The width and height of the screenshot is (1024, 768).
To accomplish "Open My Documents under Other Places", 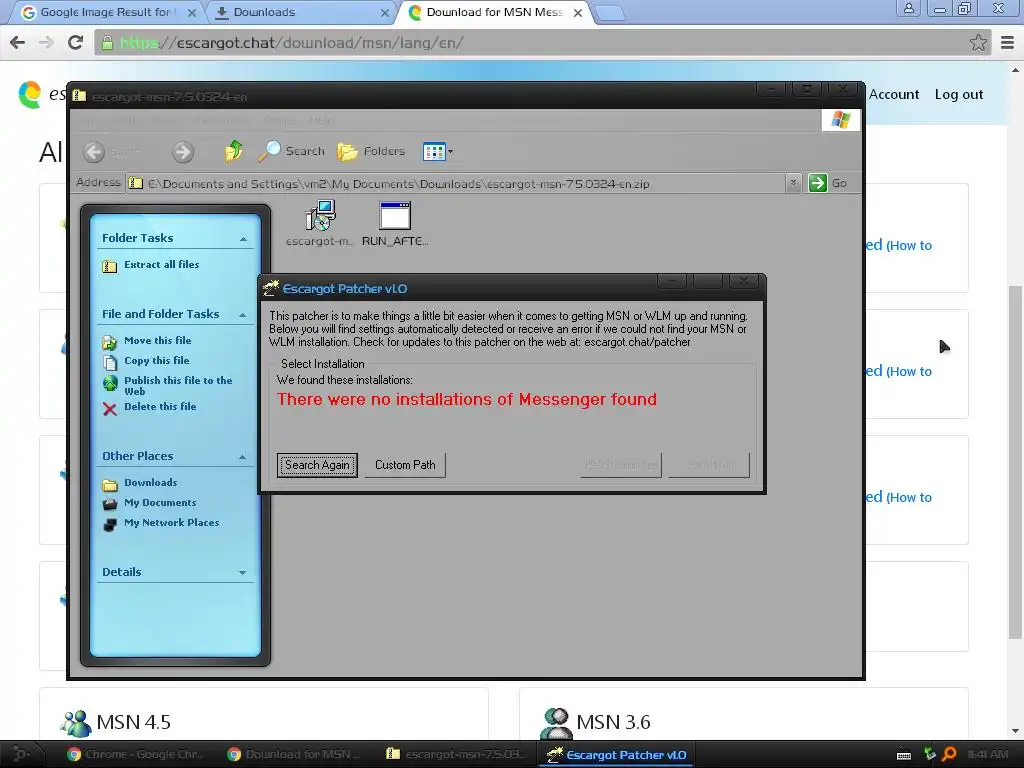I will pyautogui.click(x=160, y=503).
